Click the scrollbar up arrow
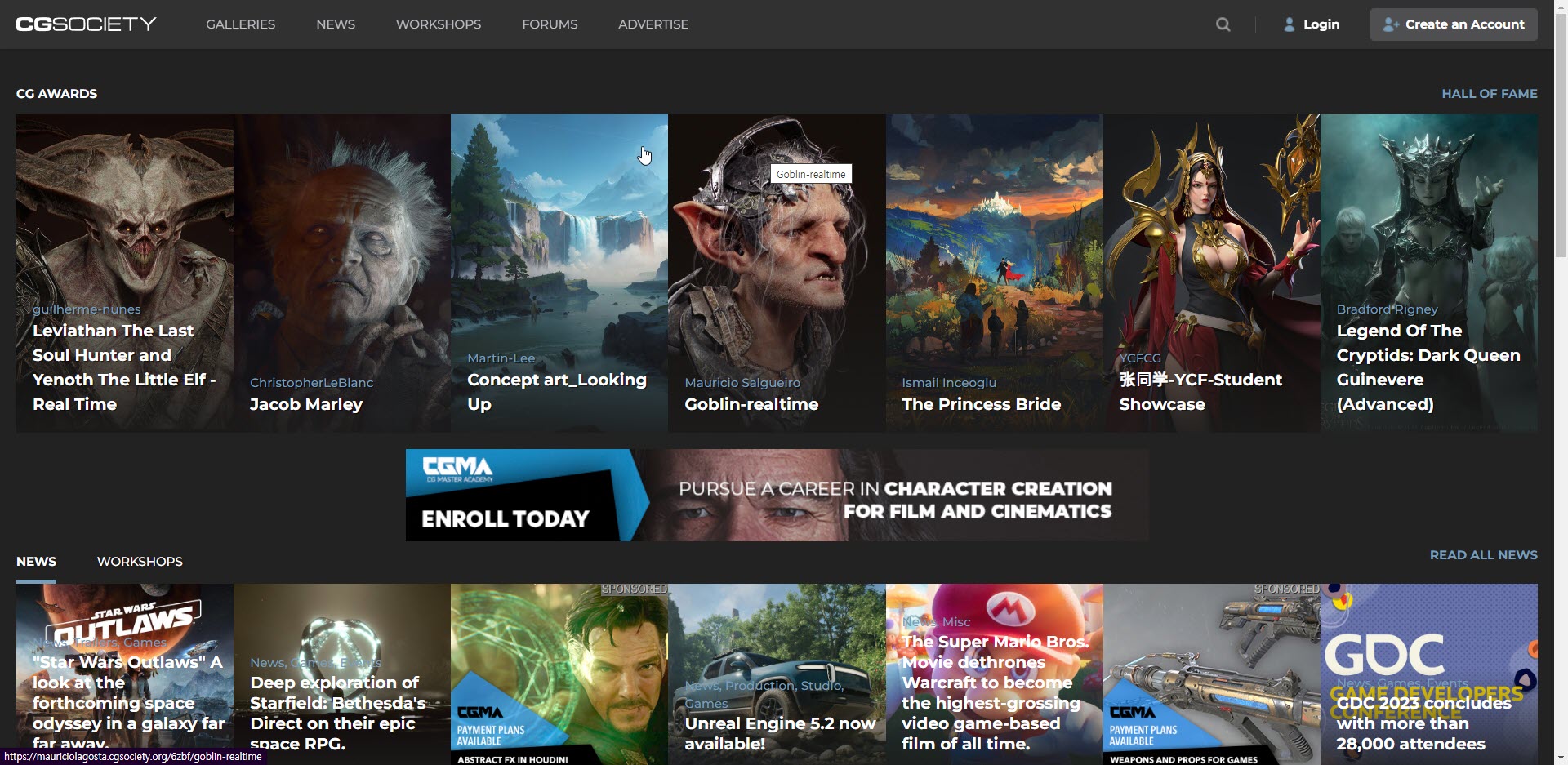This screenshot has width=1568, height=765. [1561, 7]
